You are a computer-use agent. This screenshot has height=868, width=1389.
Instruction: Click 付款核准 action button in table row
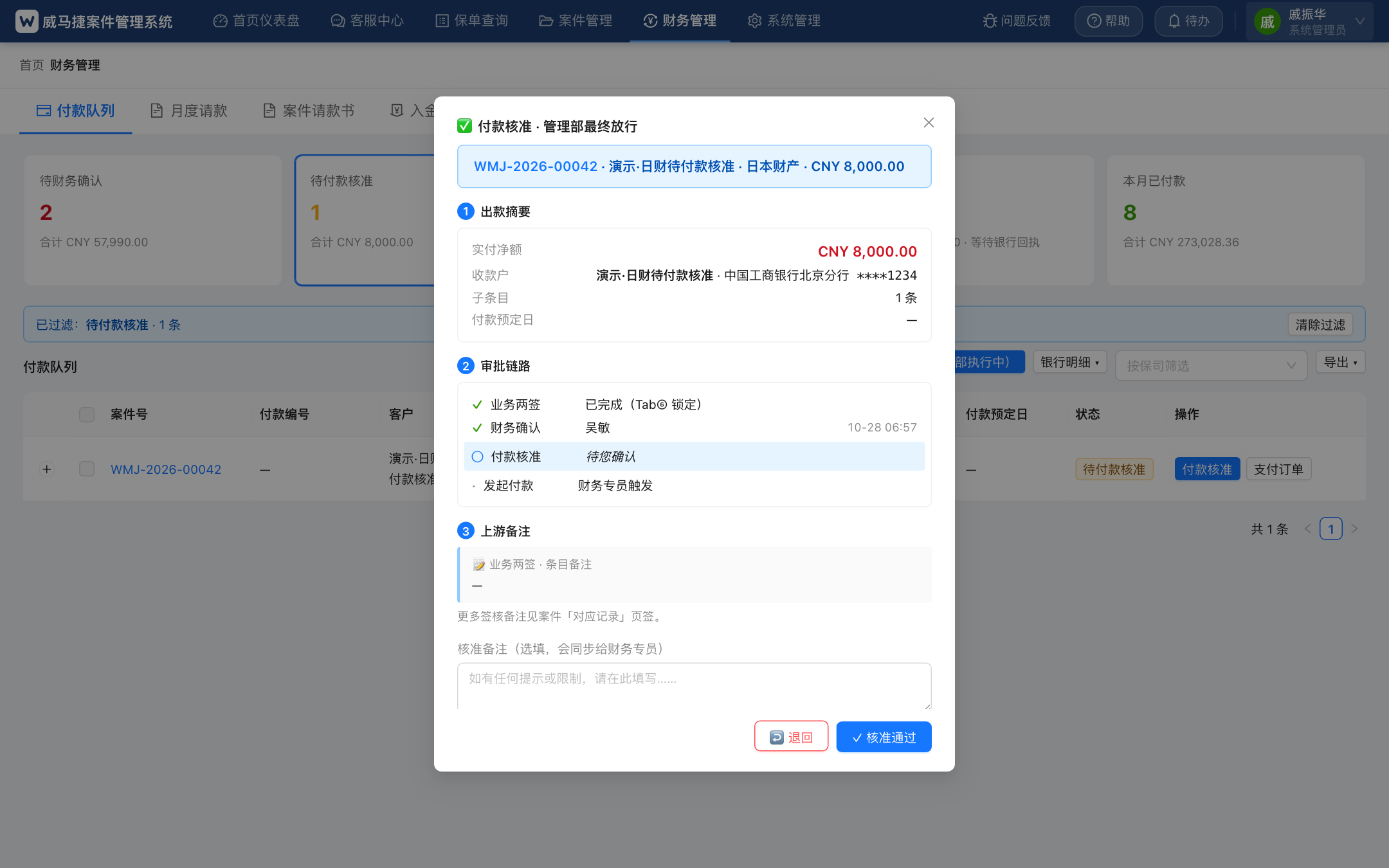pyautogui.click(x=1207, y=469)
